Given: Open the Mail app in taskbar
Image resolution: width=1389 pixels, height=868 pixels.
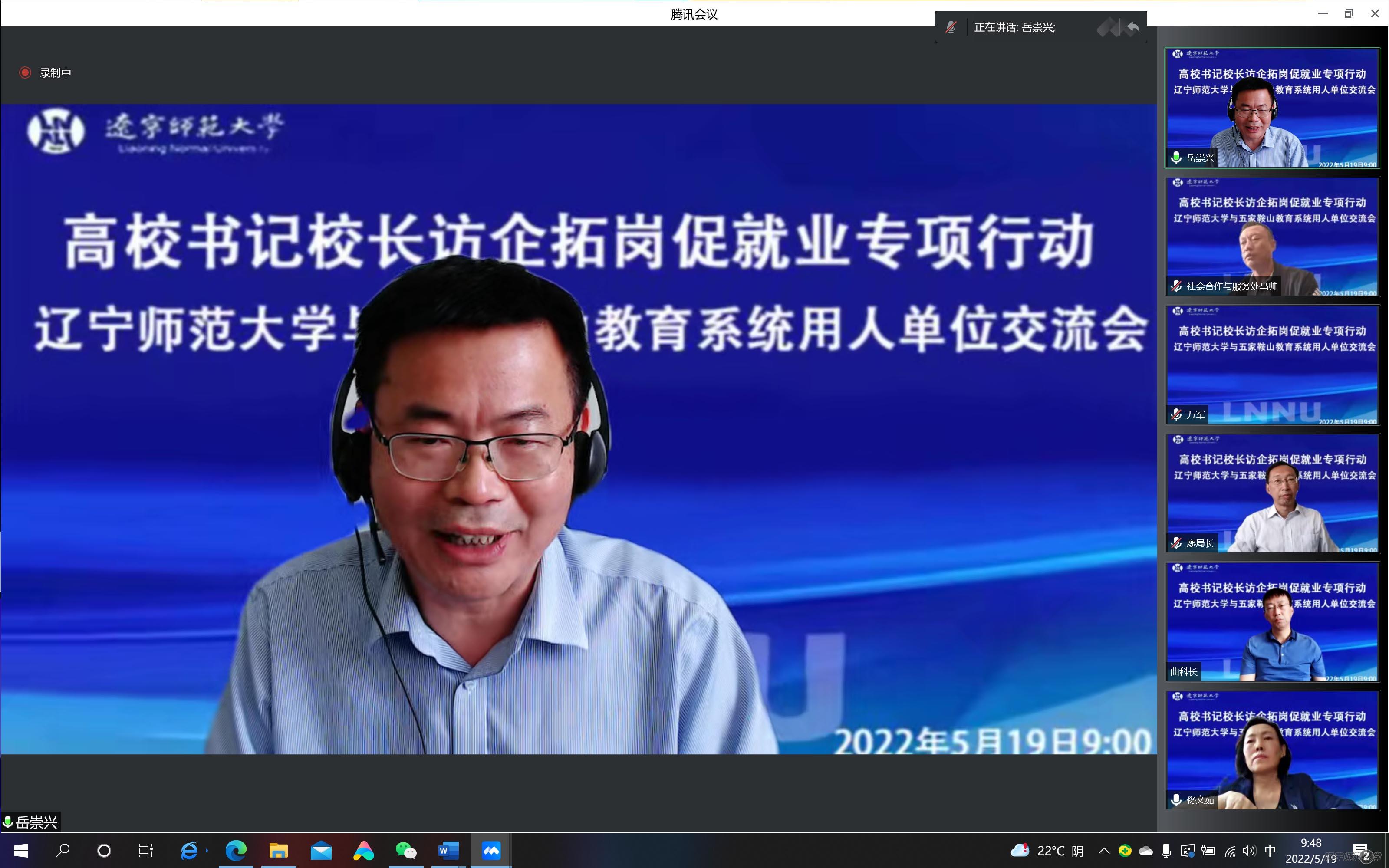Looking at the screenshot, I should coord(321,850).
